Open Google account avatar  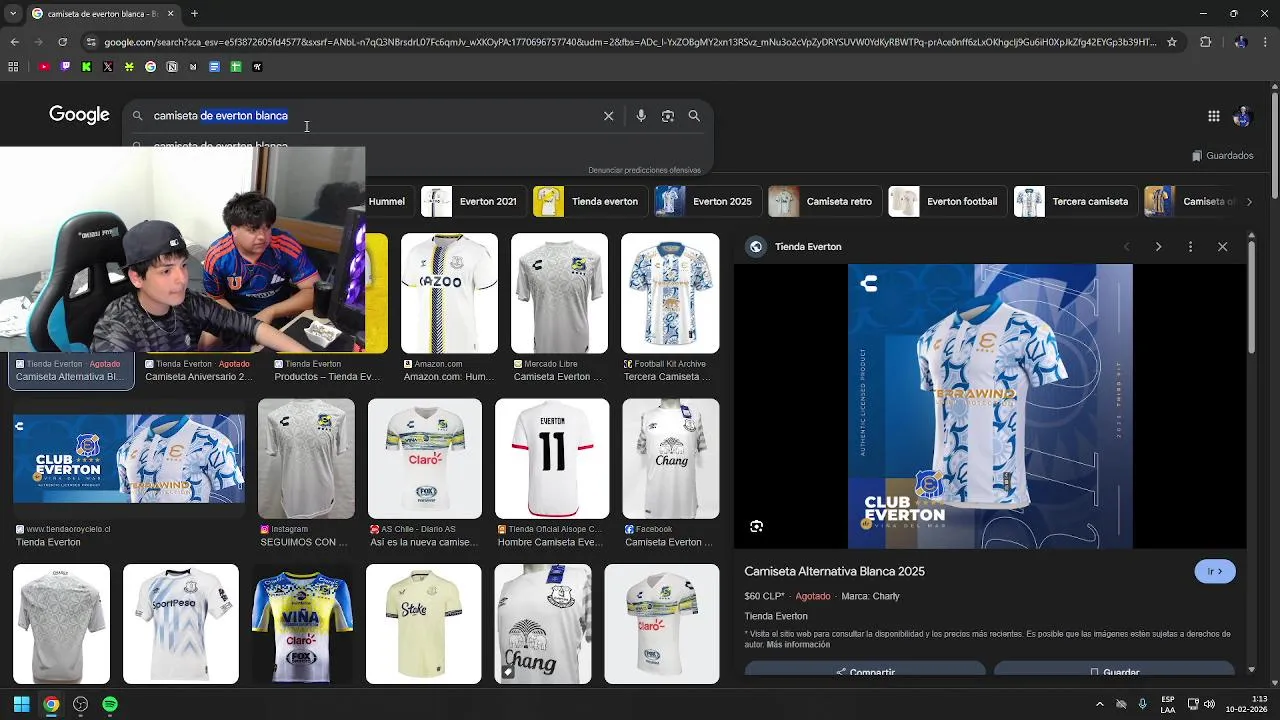(1242, 116)
